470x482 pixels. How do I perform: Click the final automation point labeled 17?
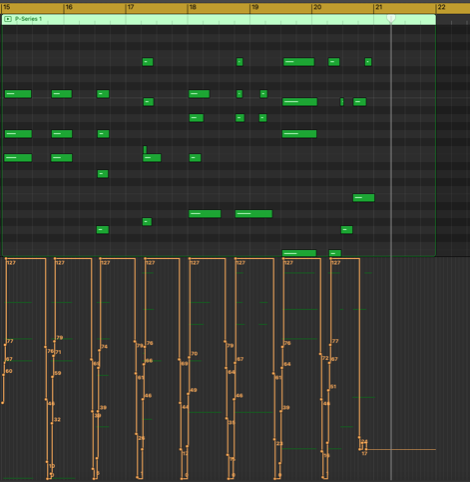click(x=366, y=449)
